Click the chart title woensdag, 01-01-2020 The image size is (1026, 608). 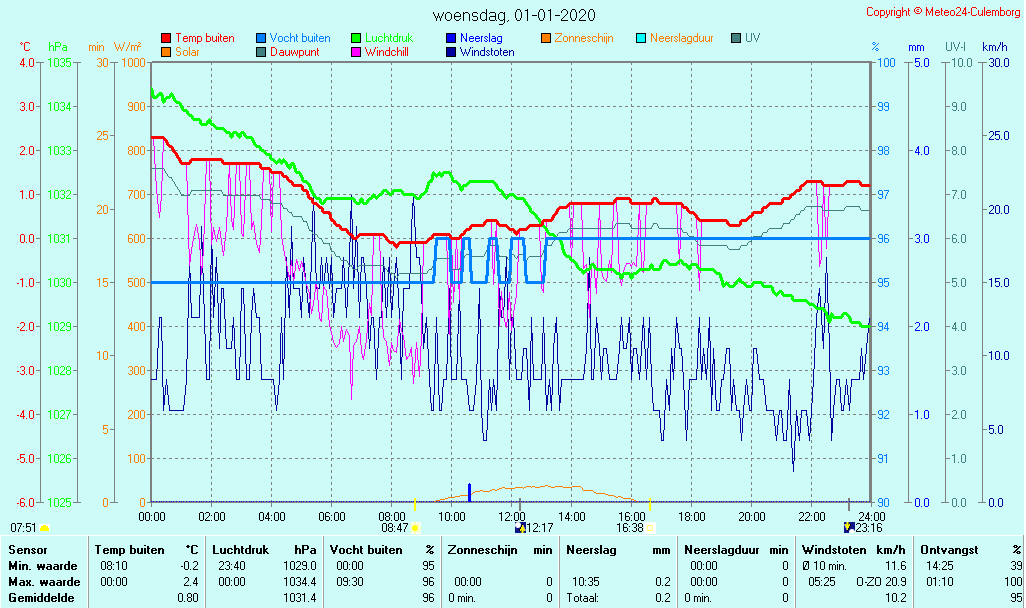point(513,15)
